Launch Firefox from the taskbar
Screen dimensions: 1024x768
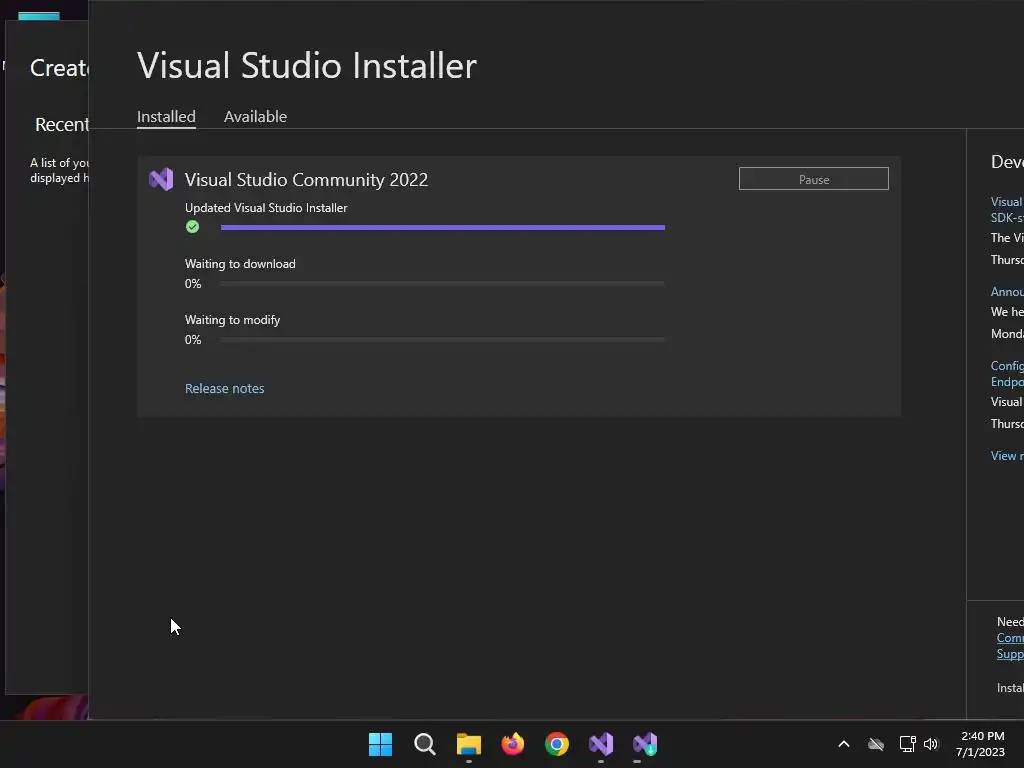[x=513, y=744]
